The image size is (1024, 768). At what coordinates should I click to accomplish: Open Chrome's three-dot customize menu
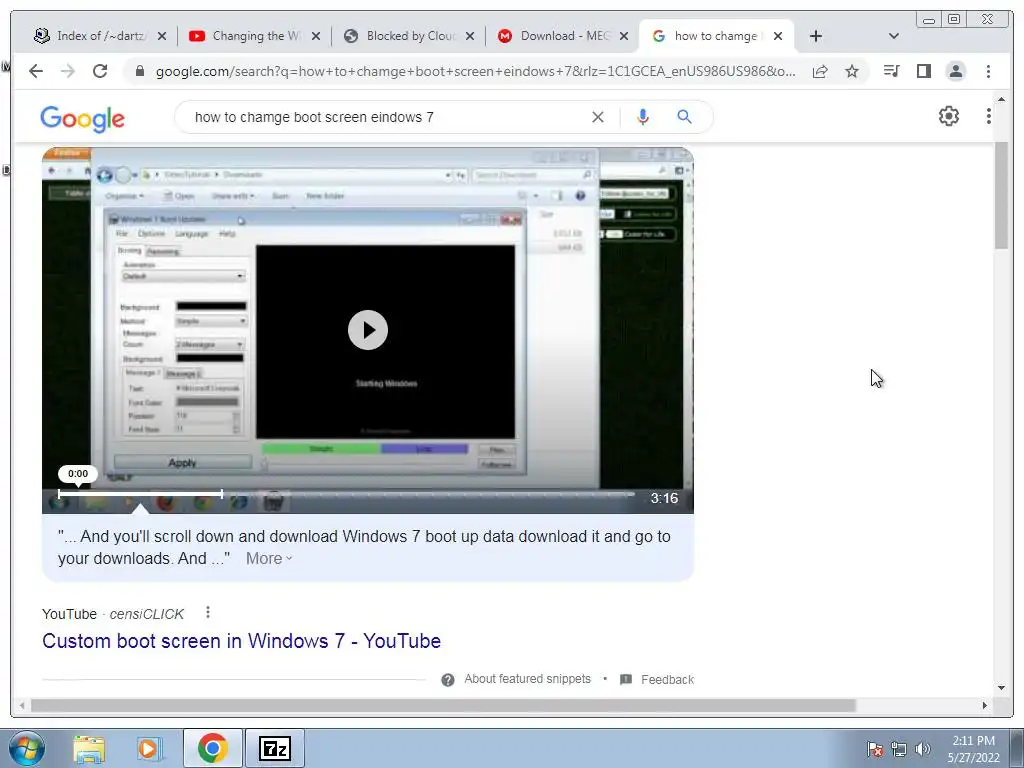[988, 71]
